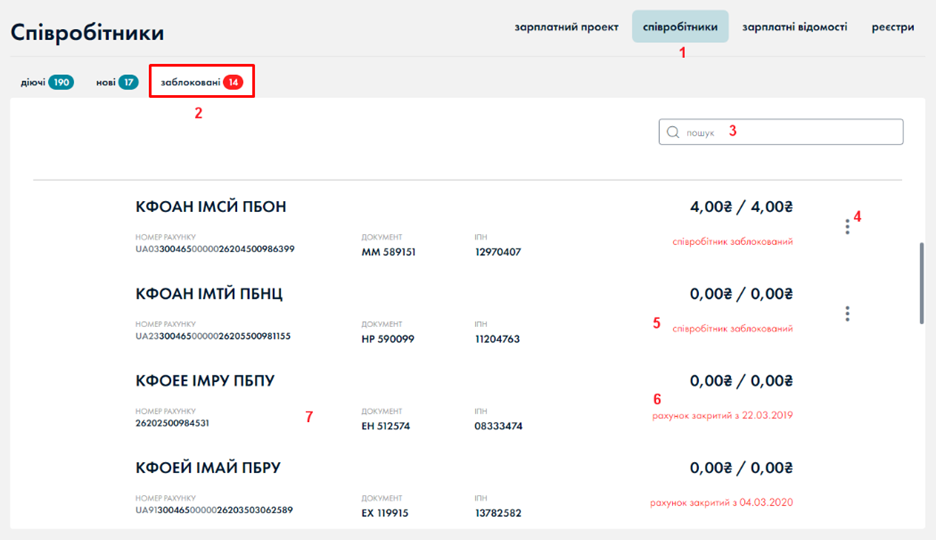Select employee name КФОЕЕ ІМРУ ПБПУ
The width and height of the screenshot is (936, 540).
point(205,381)
